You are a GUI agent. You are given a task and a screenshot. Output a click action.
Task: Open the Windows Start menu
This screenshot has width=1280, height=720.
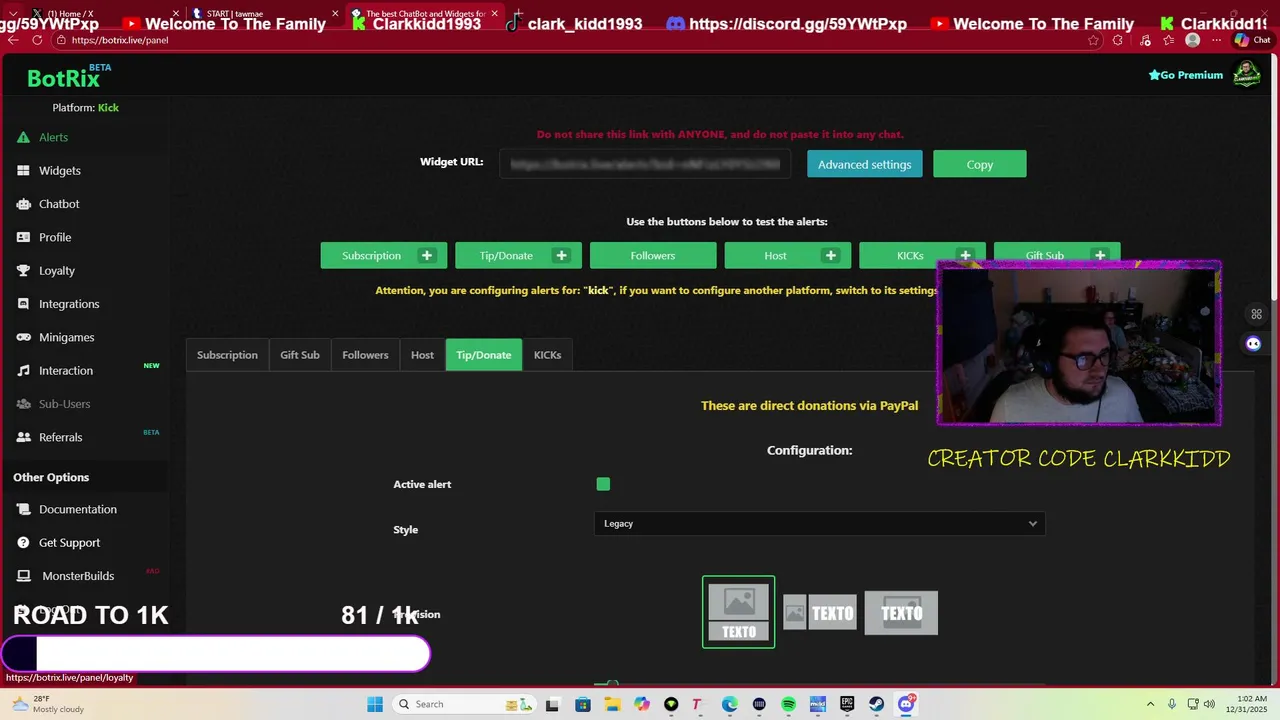coord(374,704)
